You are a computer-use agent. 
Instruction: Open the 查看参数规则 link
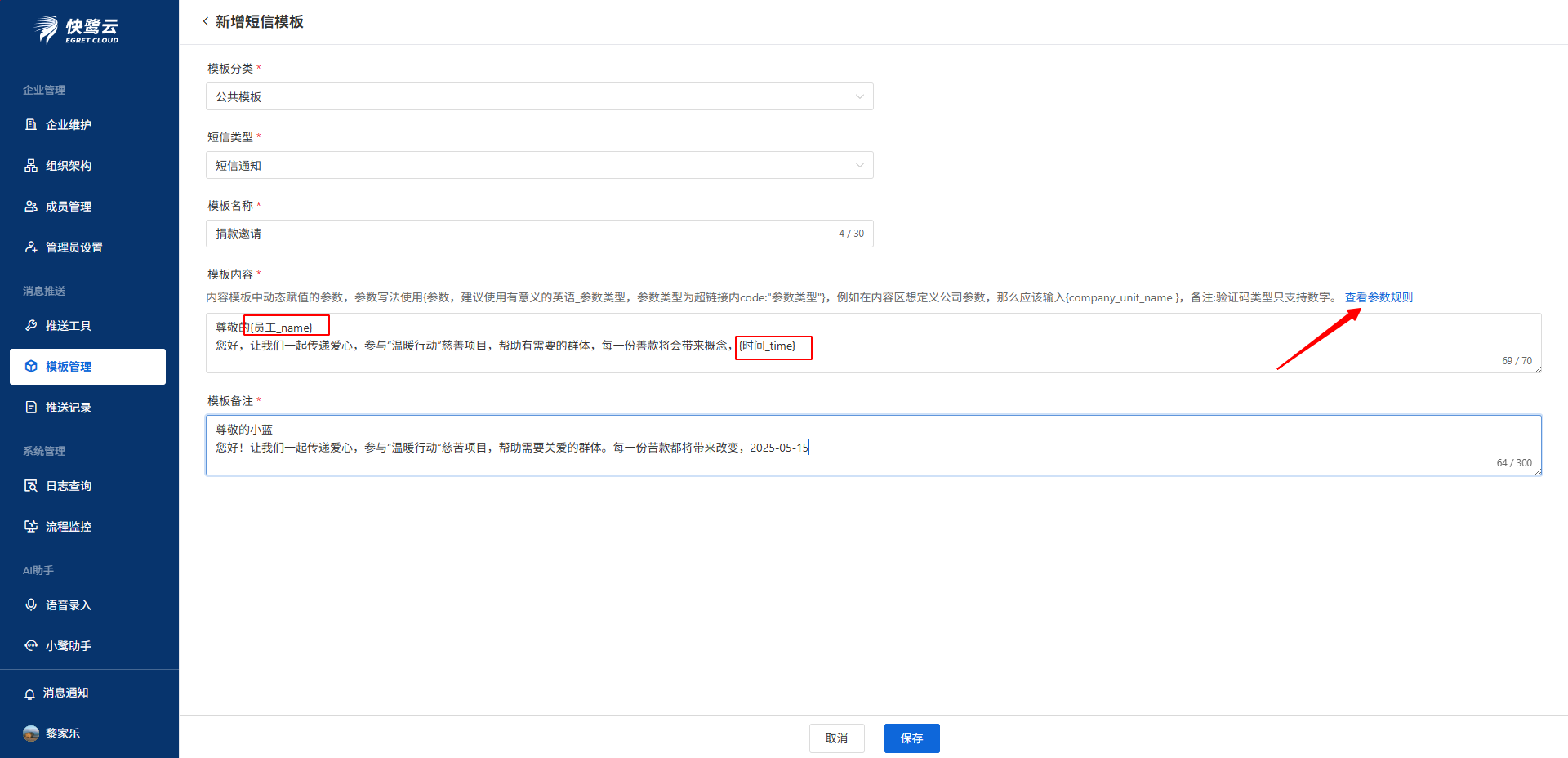coord(1379,297)
